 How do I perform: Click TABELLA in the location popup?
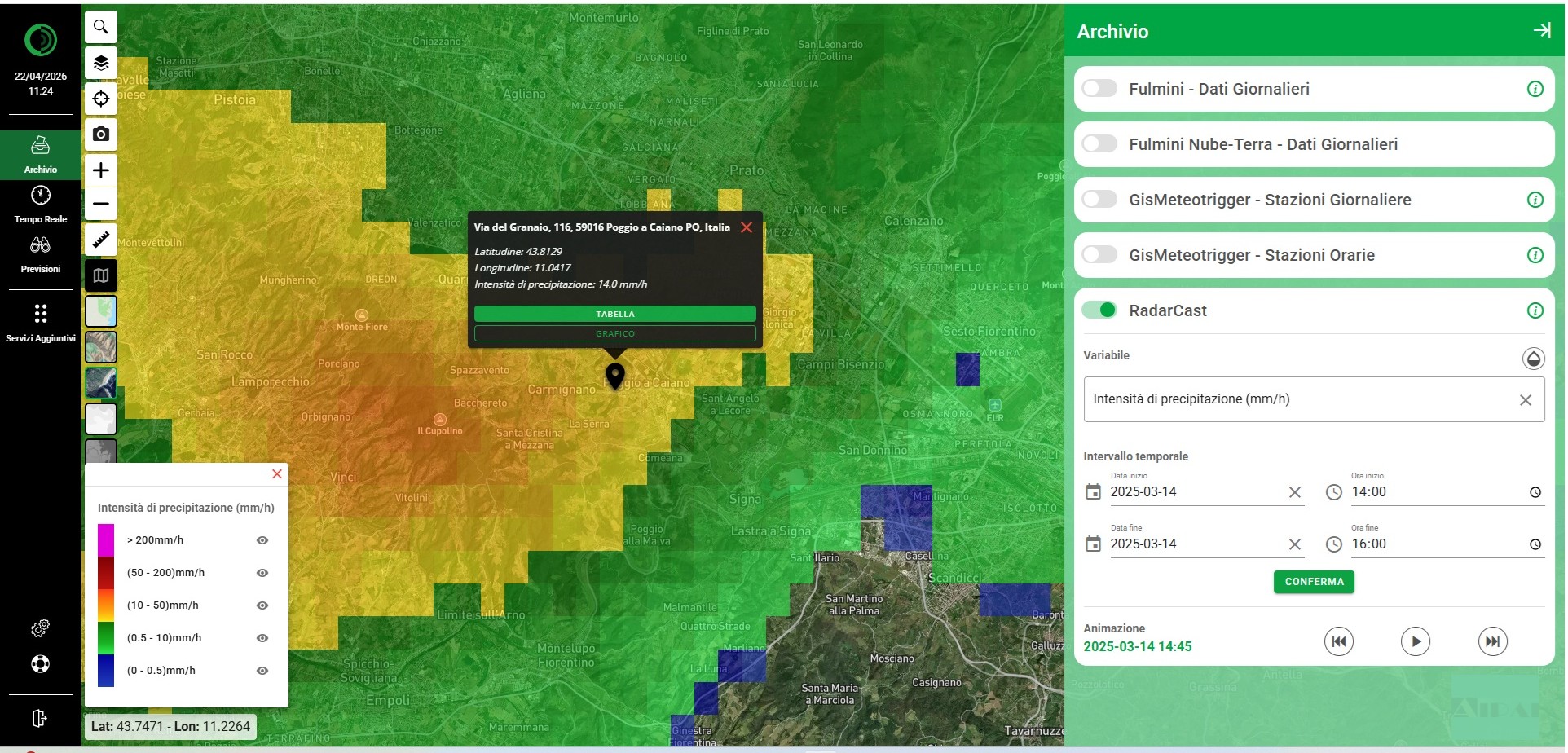[614, 314]
